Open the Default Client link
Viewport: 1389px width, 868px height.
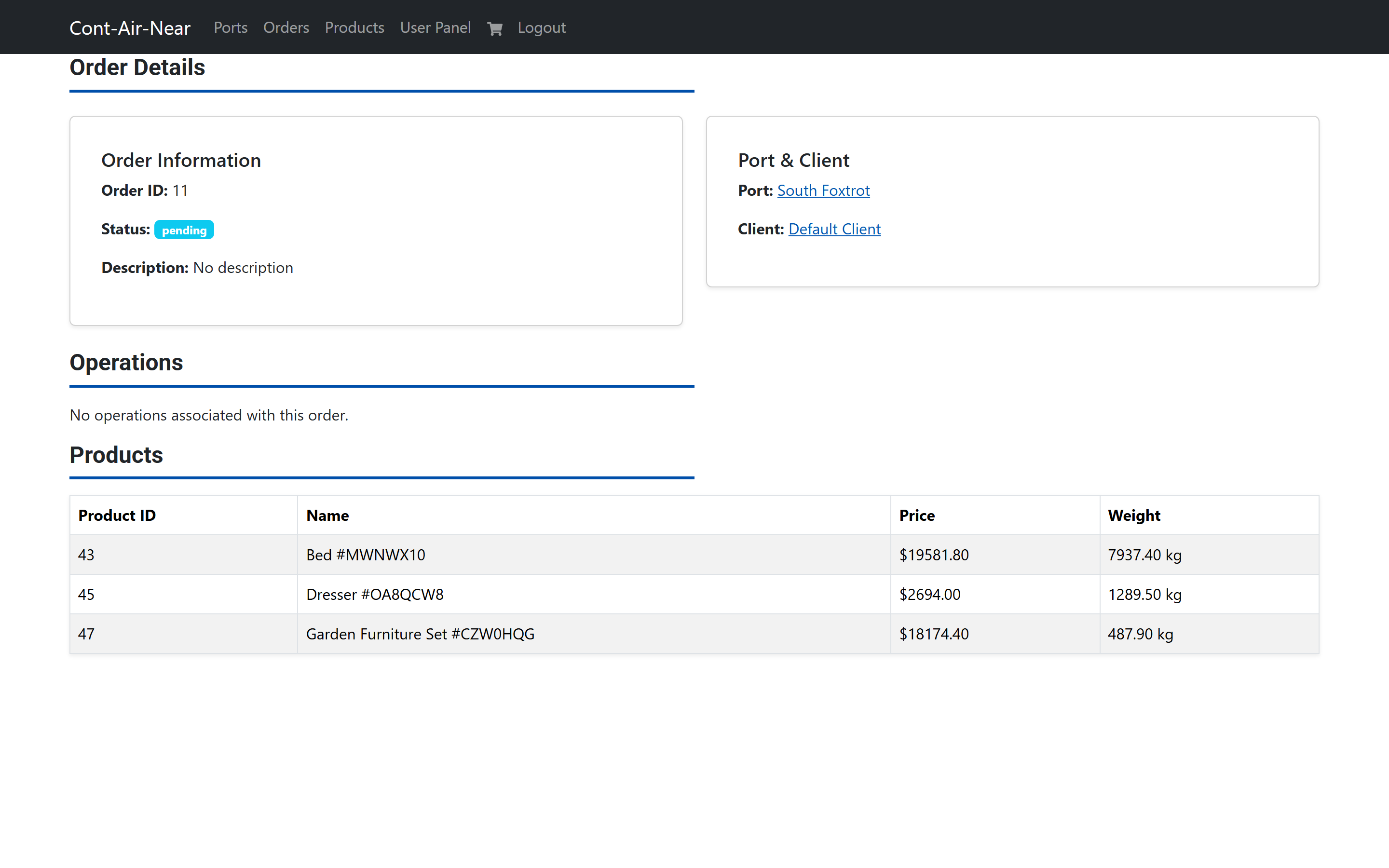(x=834, y=229)
